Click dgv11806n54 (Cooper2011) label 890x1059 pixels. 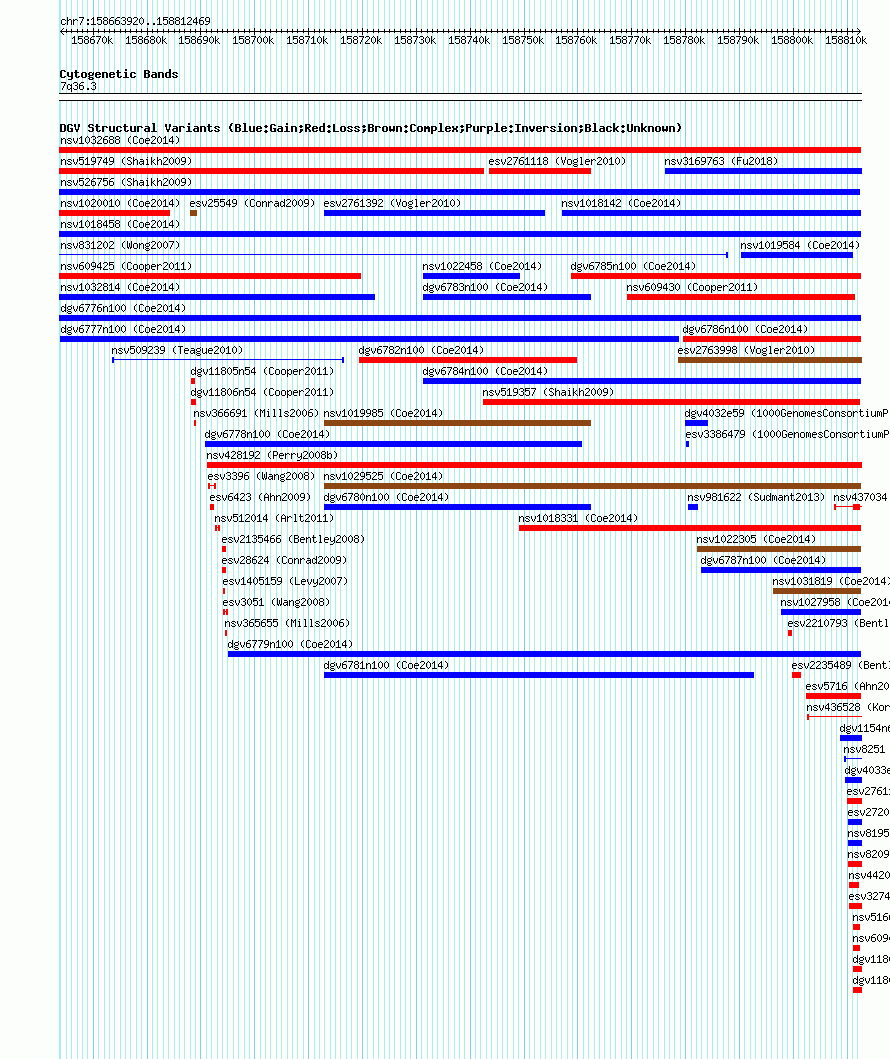262,392
